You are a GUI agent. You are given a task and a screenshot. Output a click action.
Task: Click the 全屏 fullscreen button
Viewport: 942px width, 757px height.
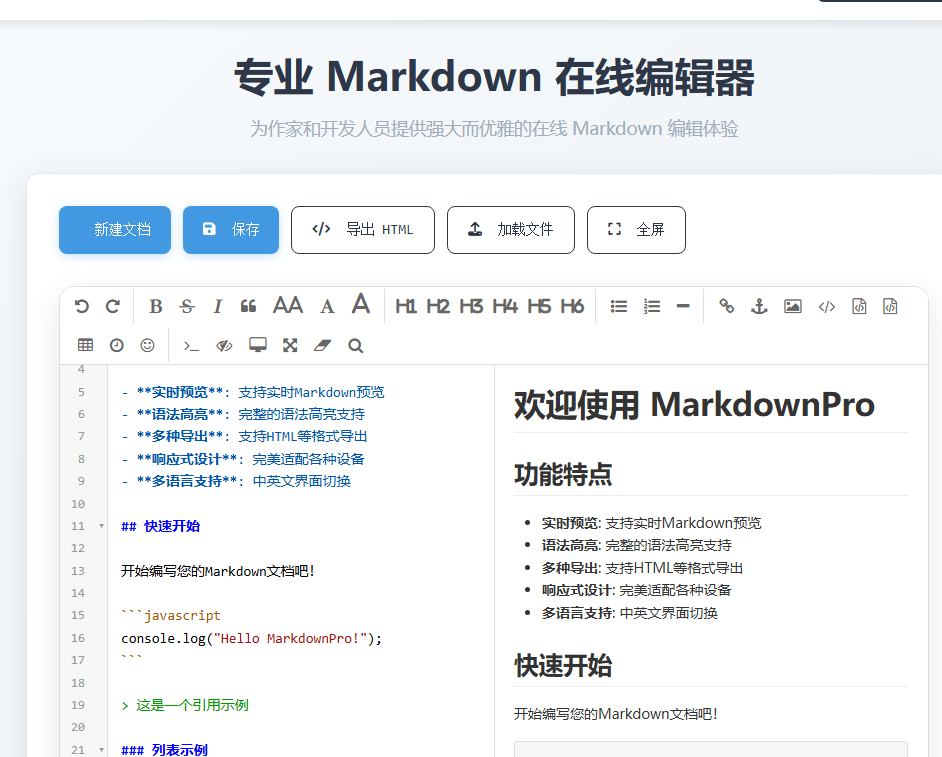[x=636, y=230]
